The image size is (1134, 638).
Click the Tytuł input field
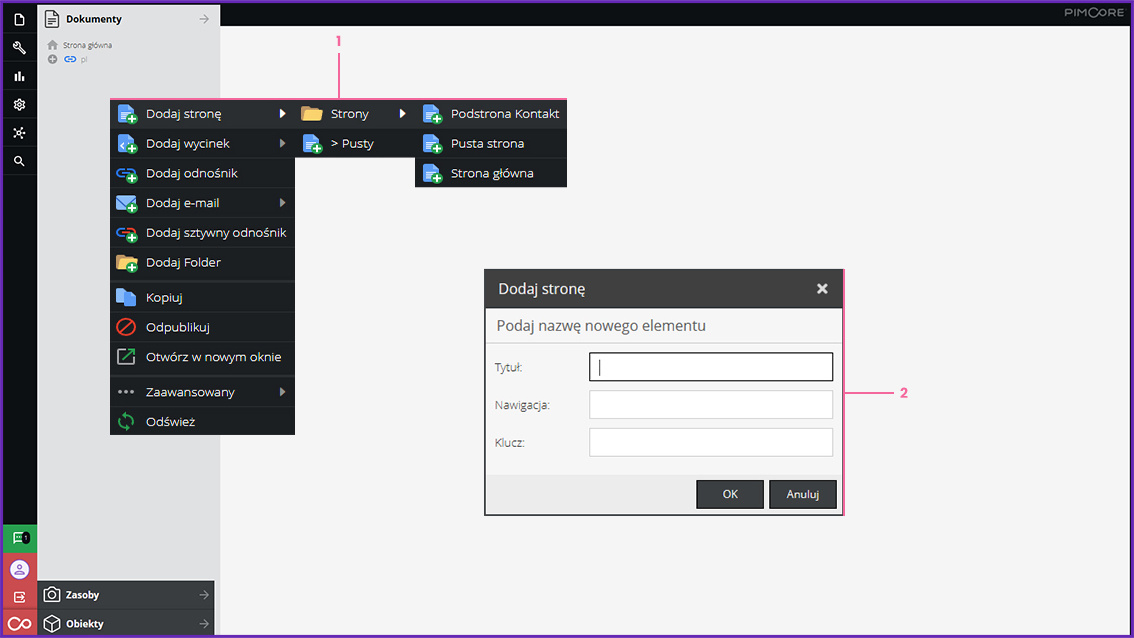[x=711, y=367]
